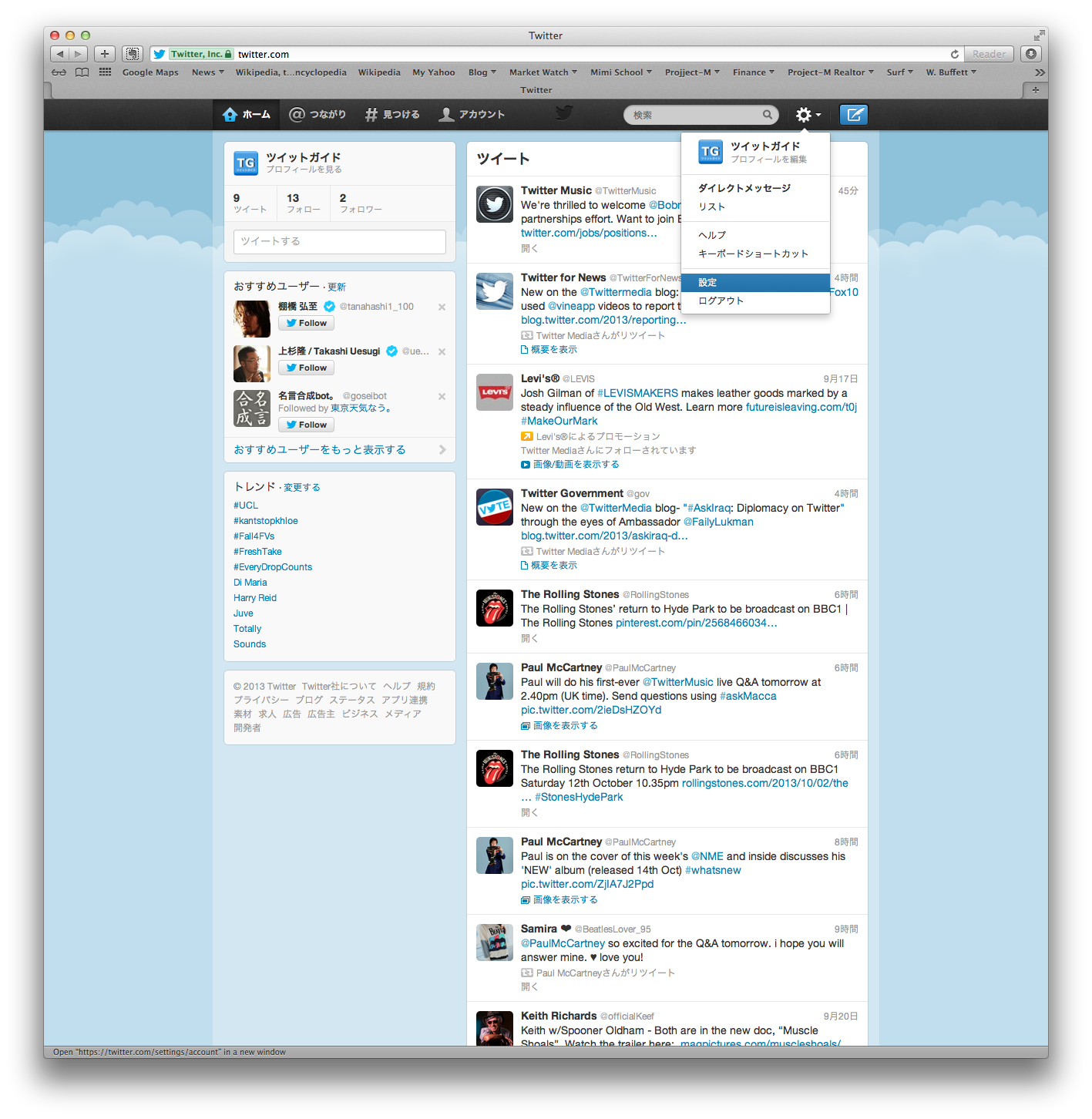Follow 棚橋 弘至 user
The width and height of the screenshot is (1092, 1119).
[306, 323]
